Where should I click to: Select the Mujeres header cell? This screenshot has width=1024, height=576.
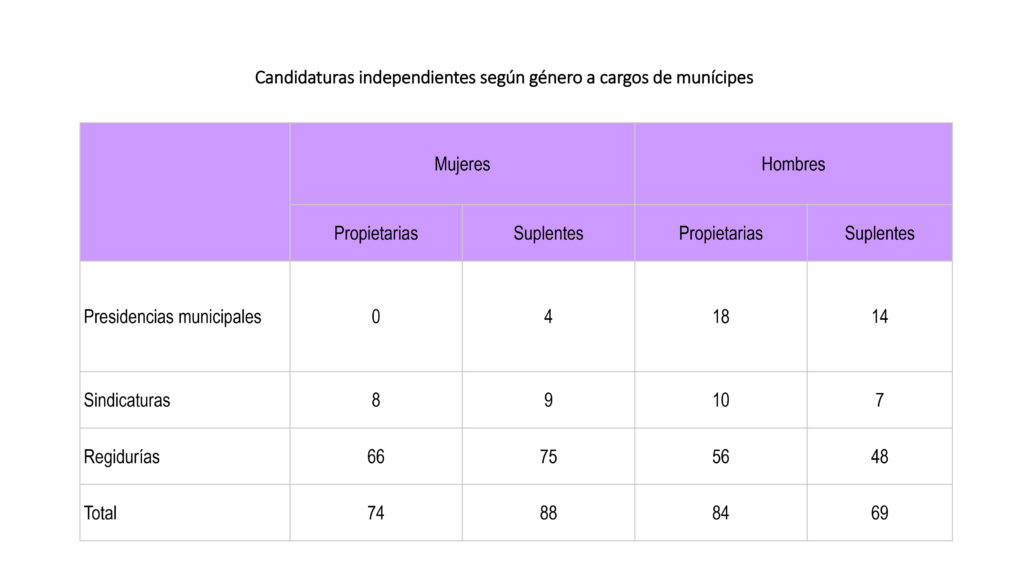(x=462, y=164)
